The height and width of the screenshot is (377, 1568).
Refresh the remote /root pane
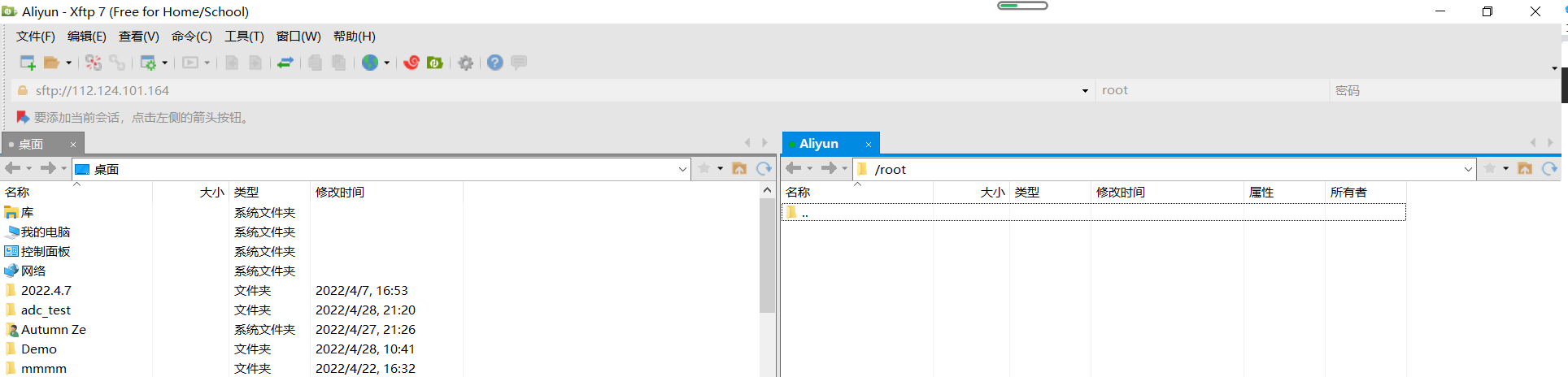pyautogui.click(x=1549, y=168)
